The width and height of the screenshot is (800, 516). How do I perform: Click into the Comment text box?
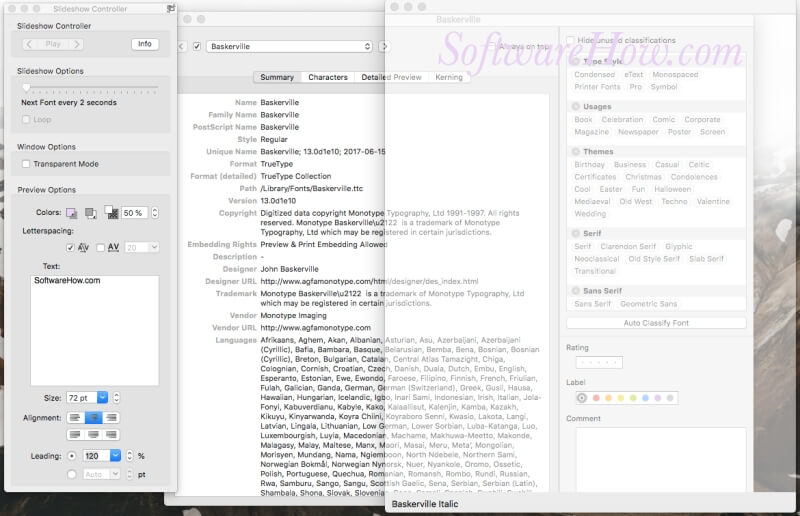tap(661, 459)
